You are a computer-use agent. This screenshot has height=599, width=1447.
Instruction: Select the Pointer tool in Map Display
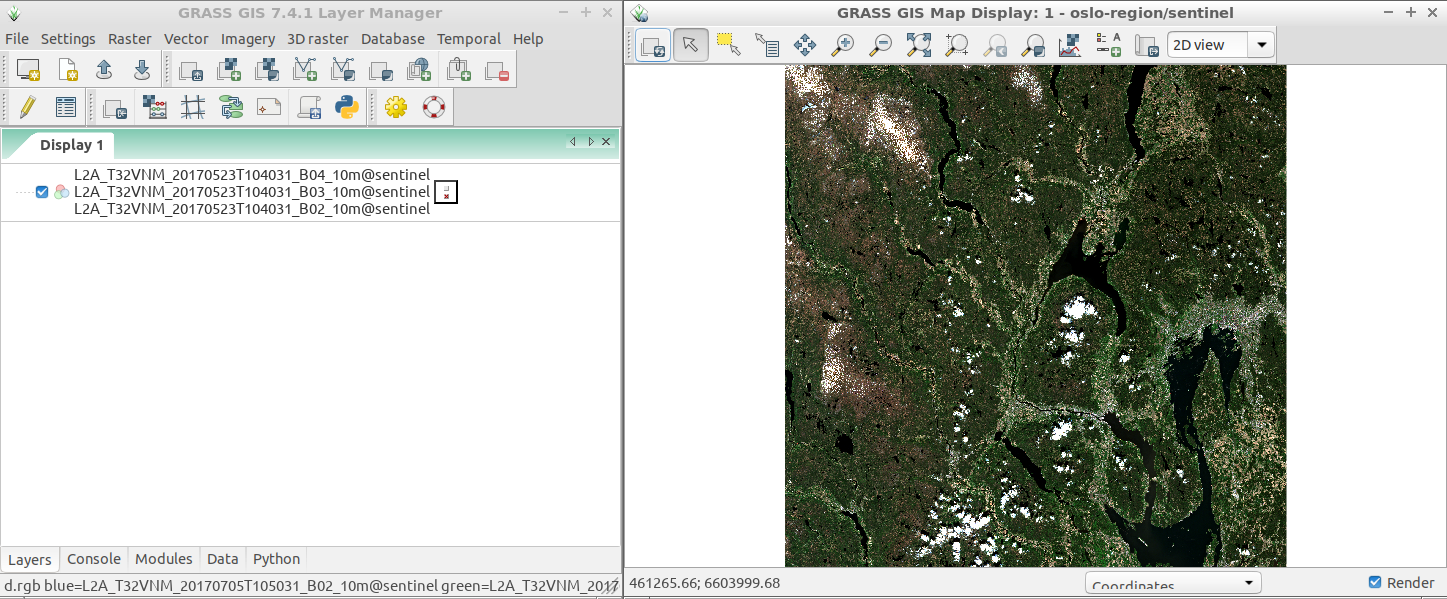tap(691, 45)
